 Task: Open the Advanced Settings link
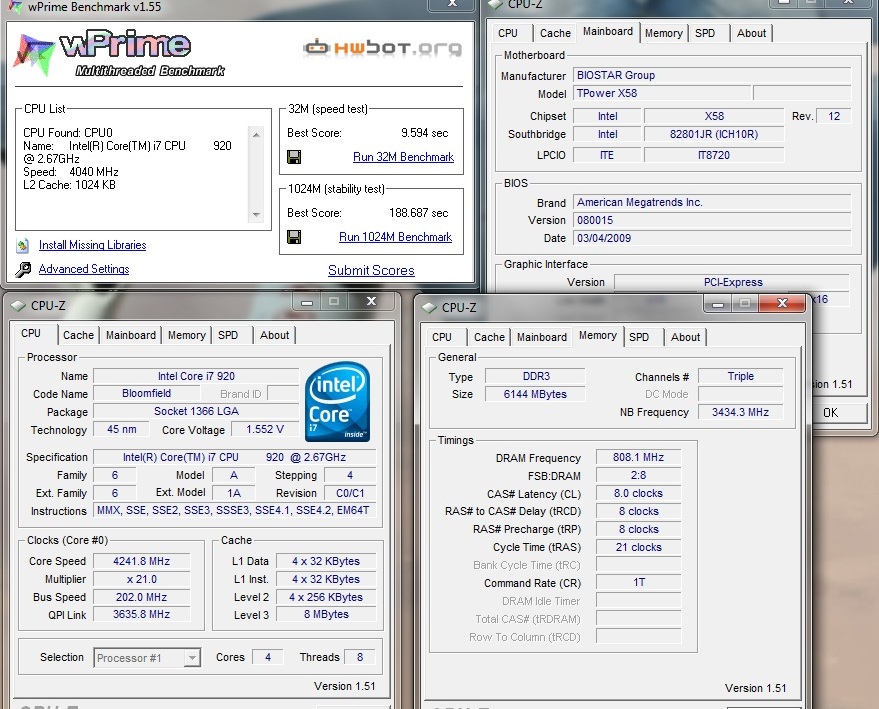[84, 269]
